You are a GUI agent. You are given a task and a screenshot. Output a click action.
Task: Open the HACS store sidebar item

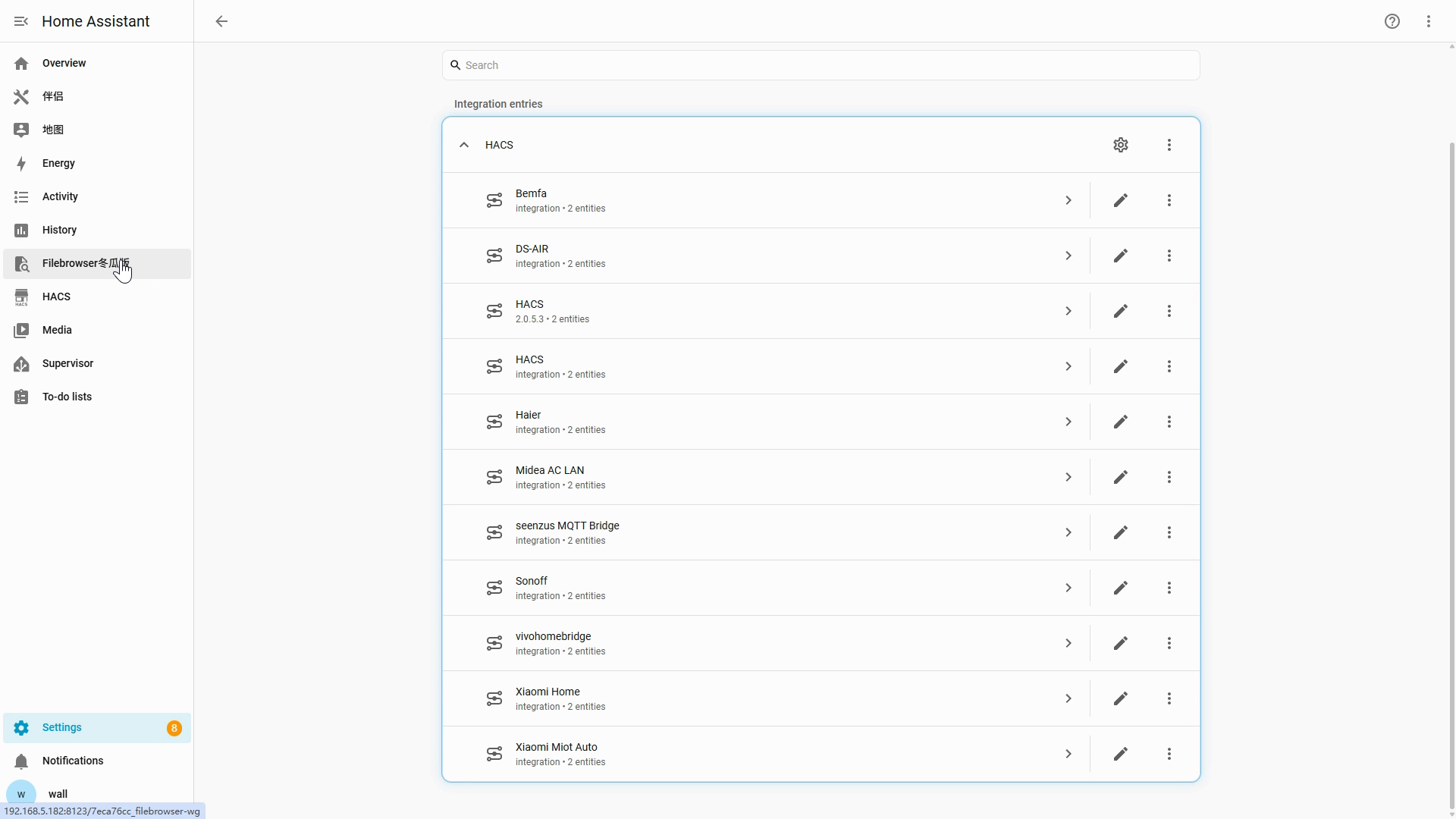[x=97, y=297]
